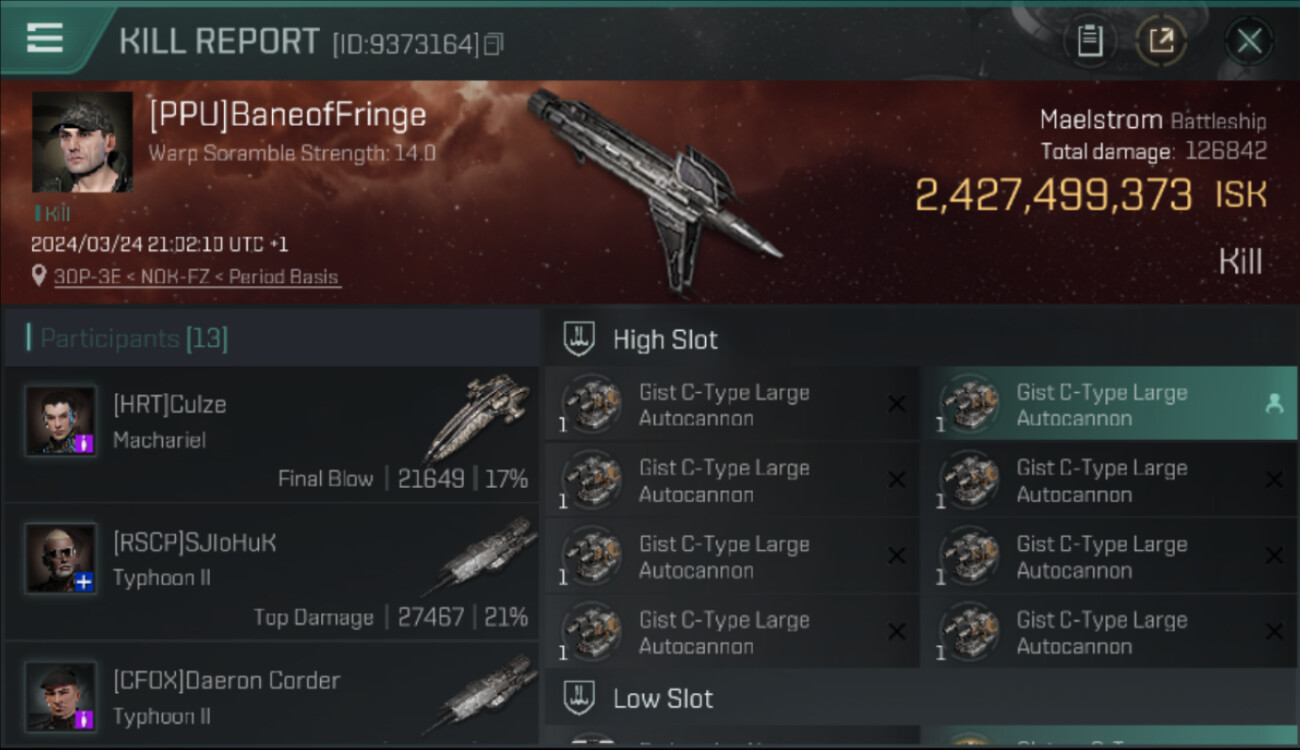Click X on last right Autocannon

[x=1274, y=632]
